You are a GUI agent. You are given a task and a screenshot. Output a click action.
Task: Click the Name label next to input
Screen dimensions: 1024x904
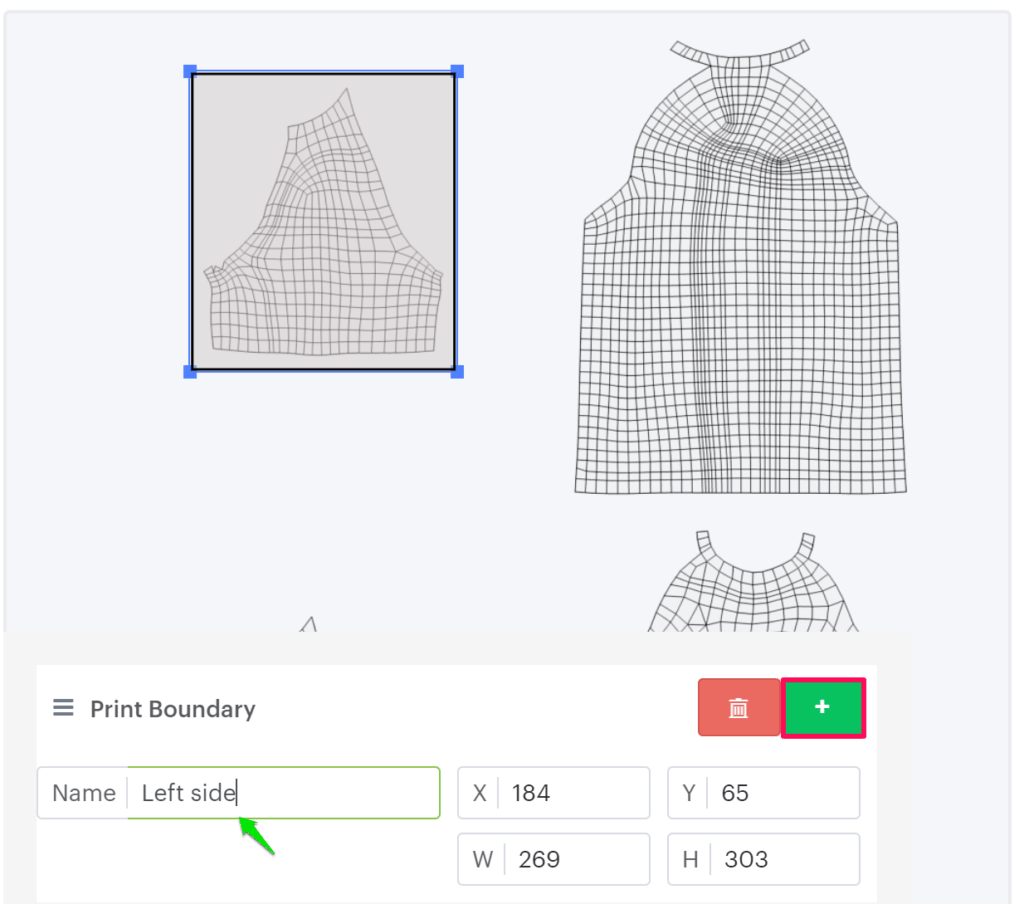click(84, 793)
